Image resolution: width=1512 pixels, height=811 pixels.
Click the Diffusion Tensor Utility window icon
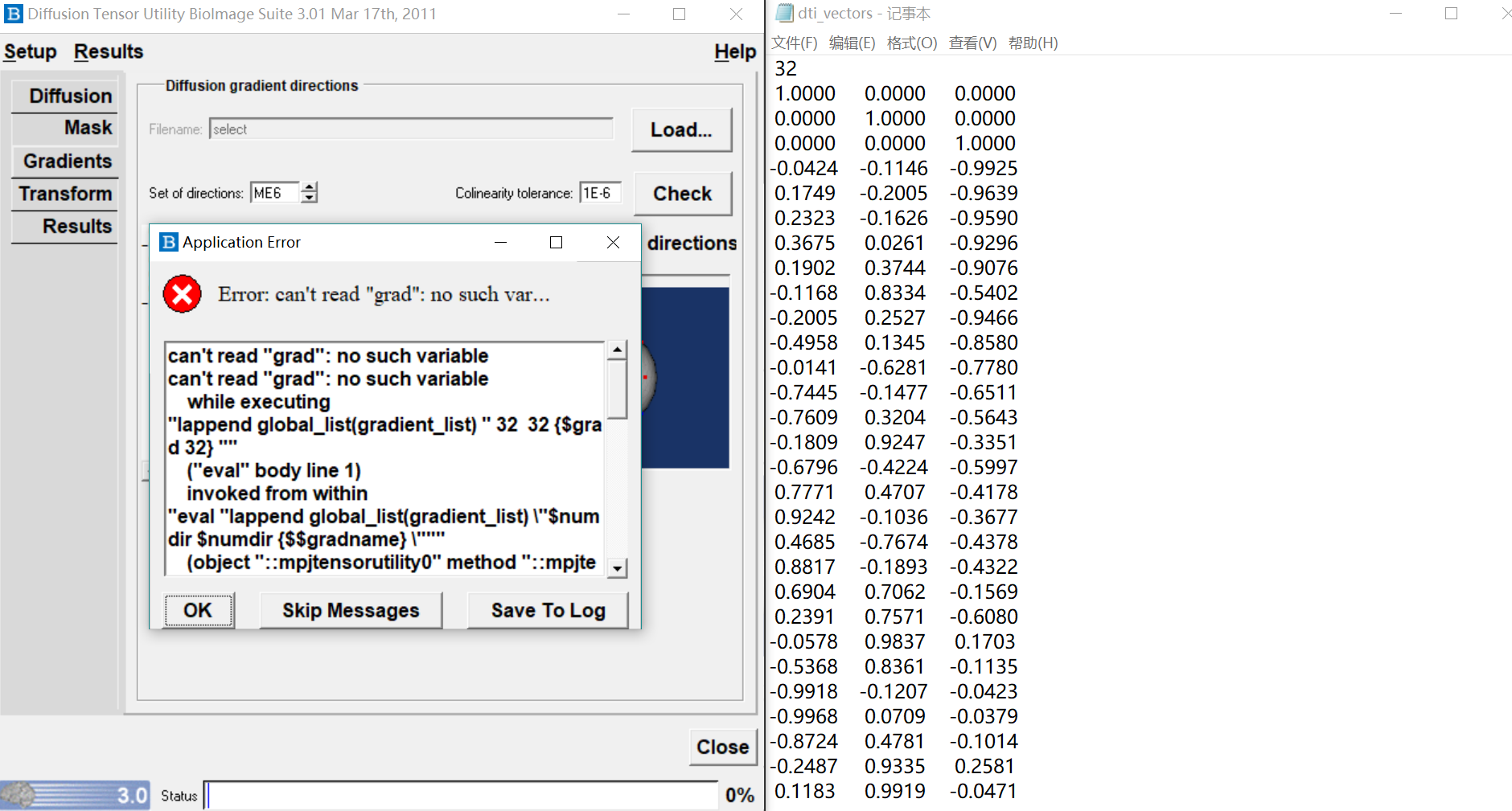click(x=14, y=14)
